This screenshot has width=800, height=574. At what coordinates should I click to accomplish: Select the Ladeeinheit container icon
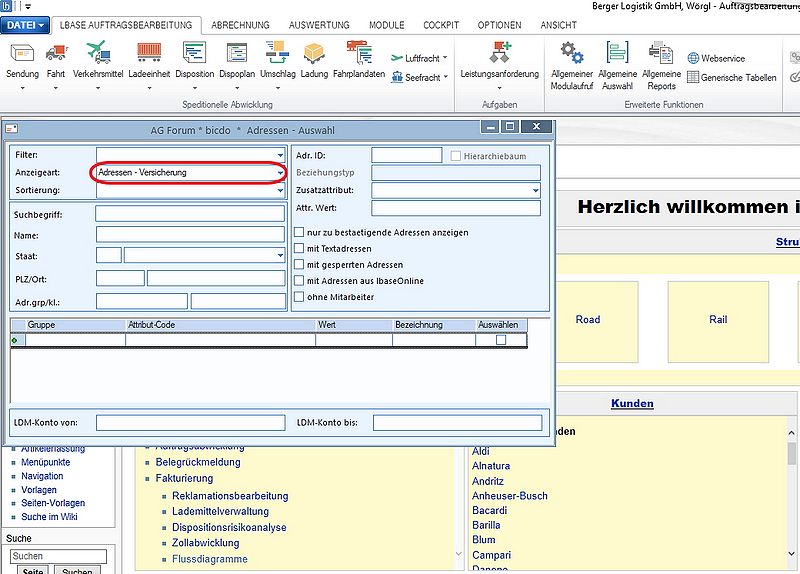click(x=149, y=53)
